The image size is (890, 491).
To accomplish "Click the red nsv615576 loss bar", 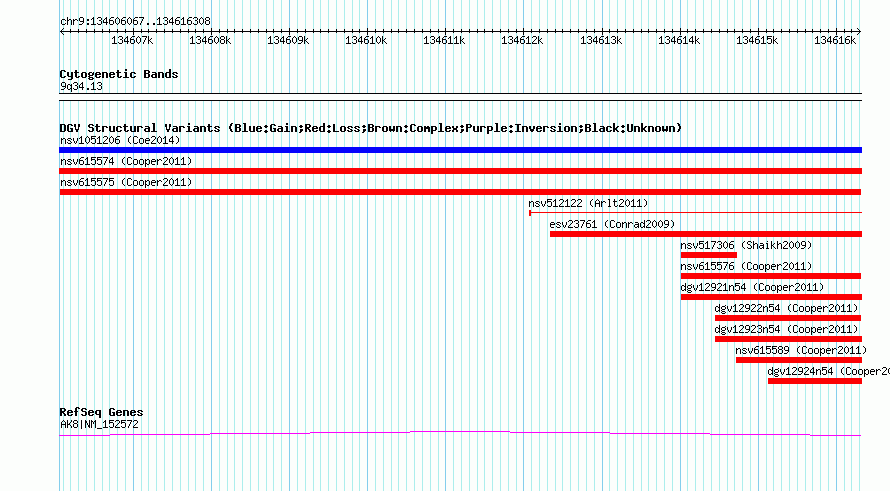I will click(771, 276).
